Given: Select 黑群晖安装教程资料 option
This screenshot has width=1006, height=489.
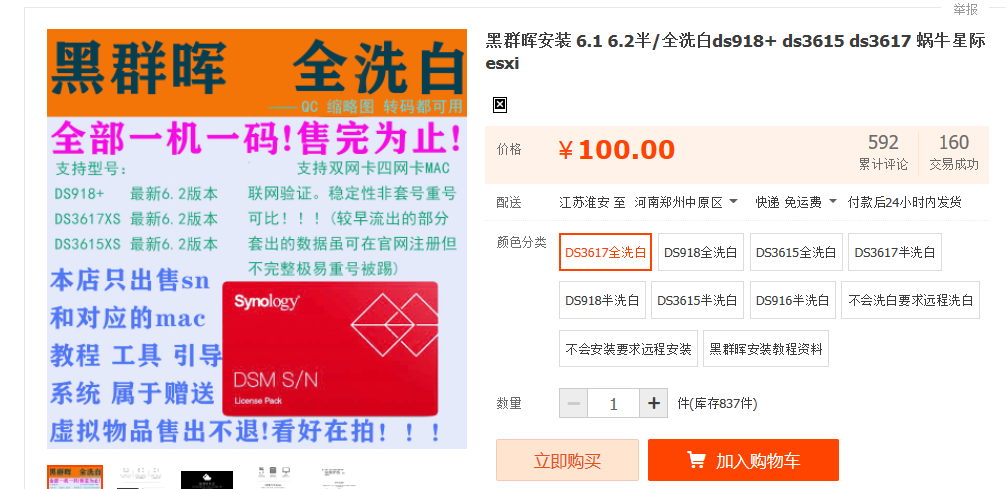Looking at the screenshot, I should tap(765, 349).
